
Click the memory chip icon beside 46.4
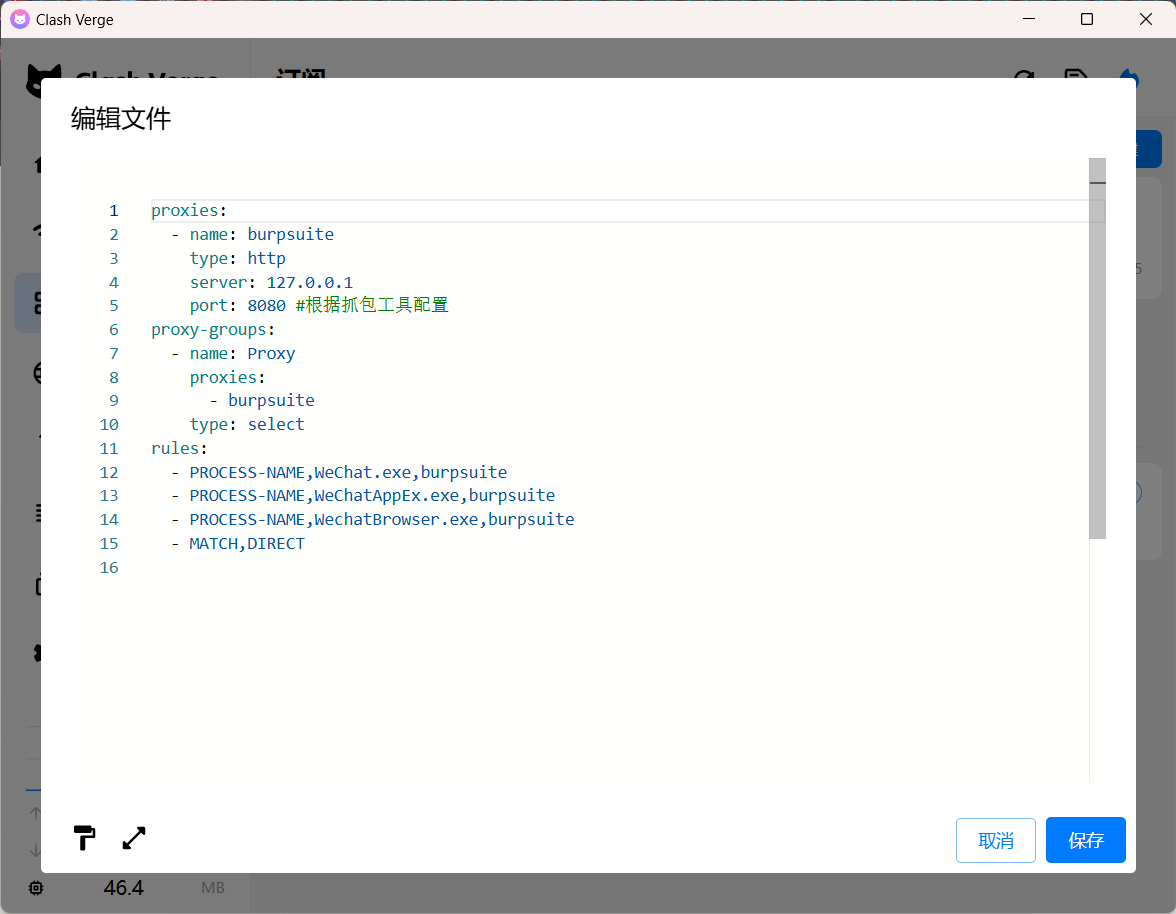click(36, 888)
